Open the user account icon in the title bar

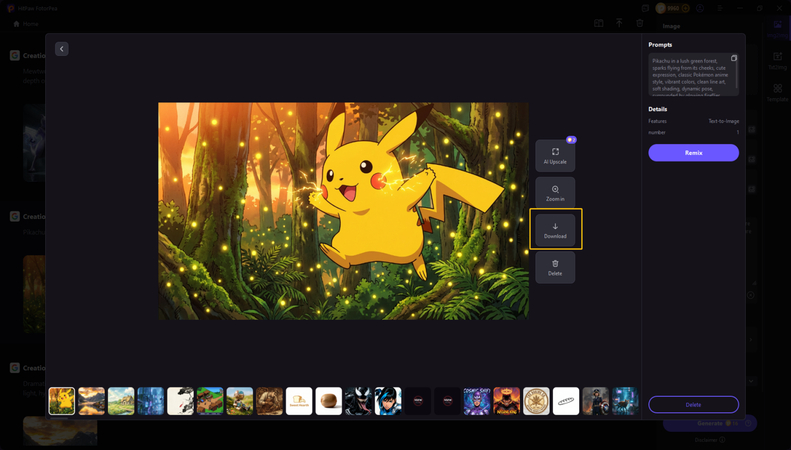coord(700,8)
